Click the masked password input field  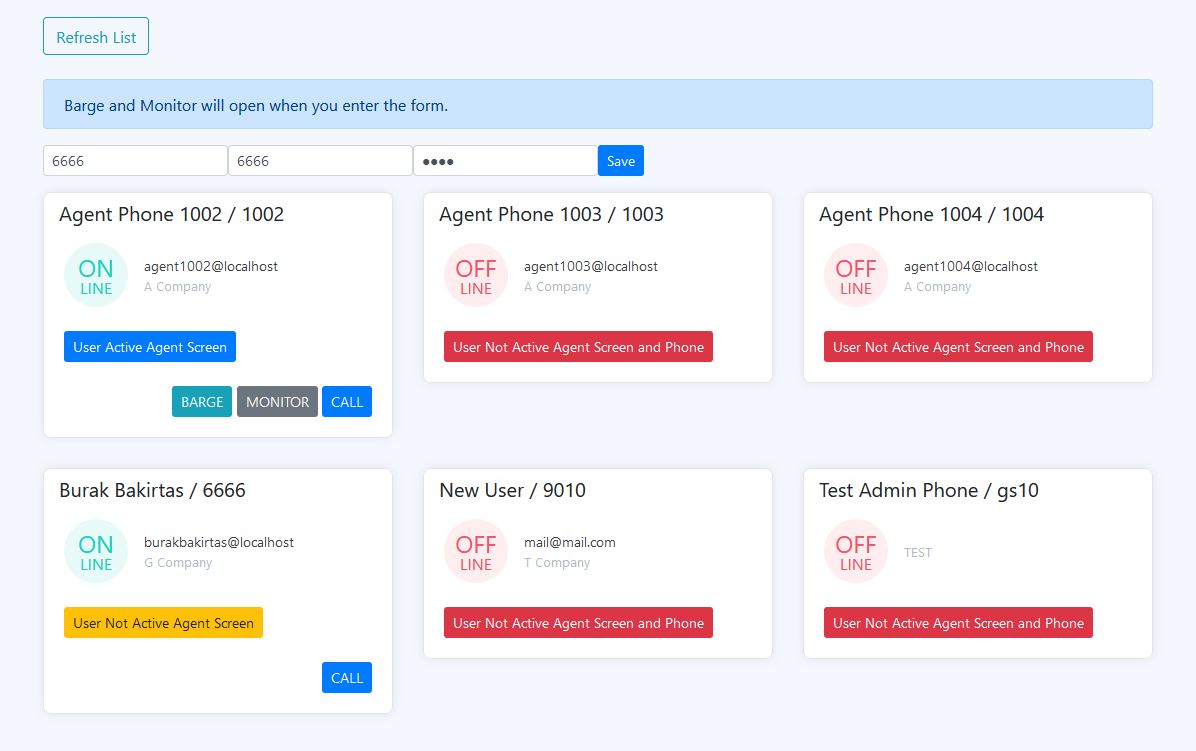(505, 160)
